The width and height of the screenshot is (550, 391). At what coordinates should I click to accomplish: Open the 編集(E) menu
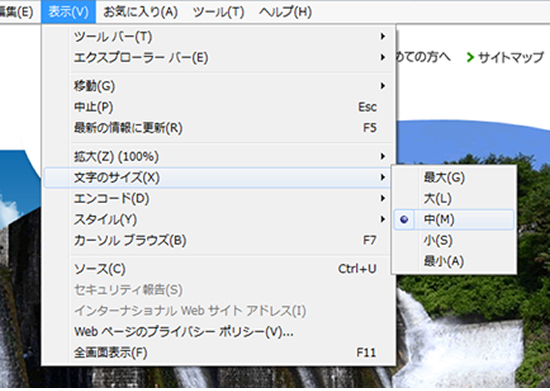click(16, 12)
